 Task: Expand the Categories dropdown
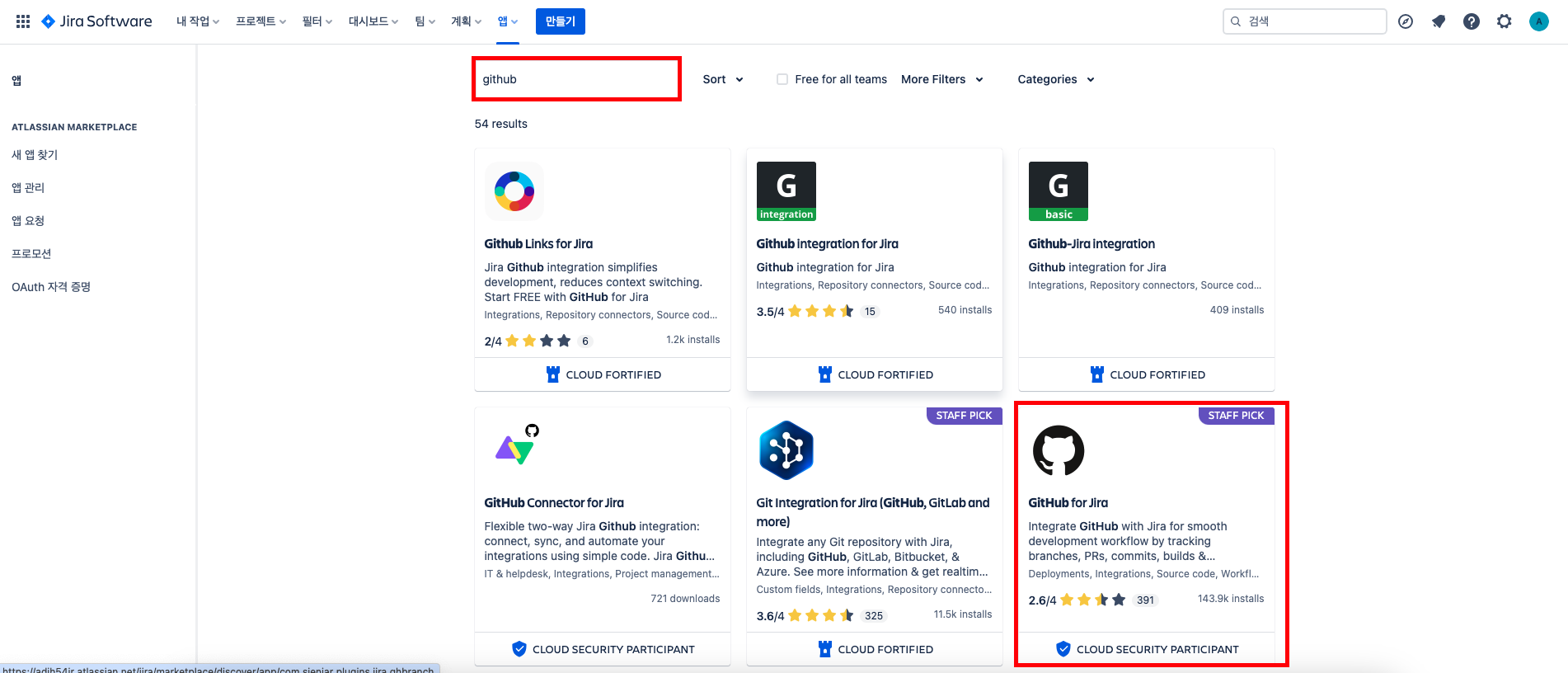pos(1056,79)
